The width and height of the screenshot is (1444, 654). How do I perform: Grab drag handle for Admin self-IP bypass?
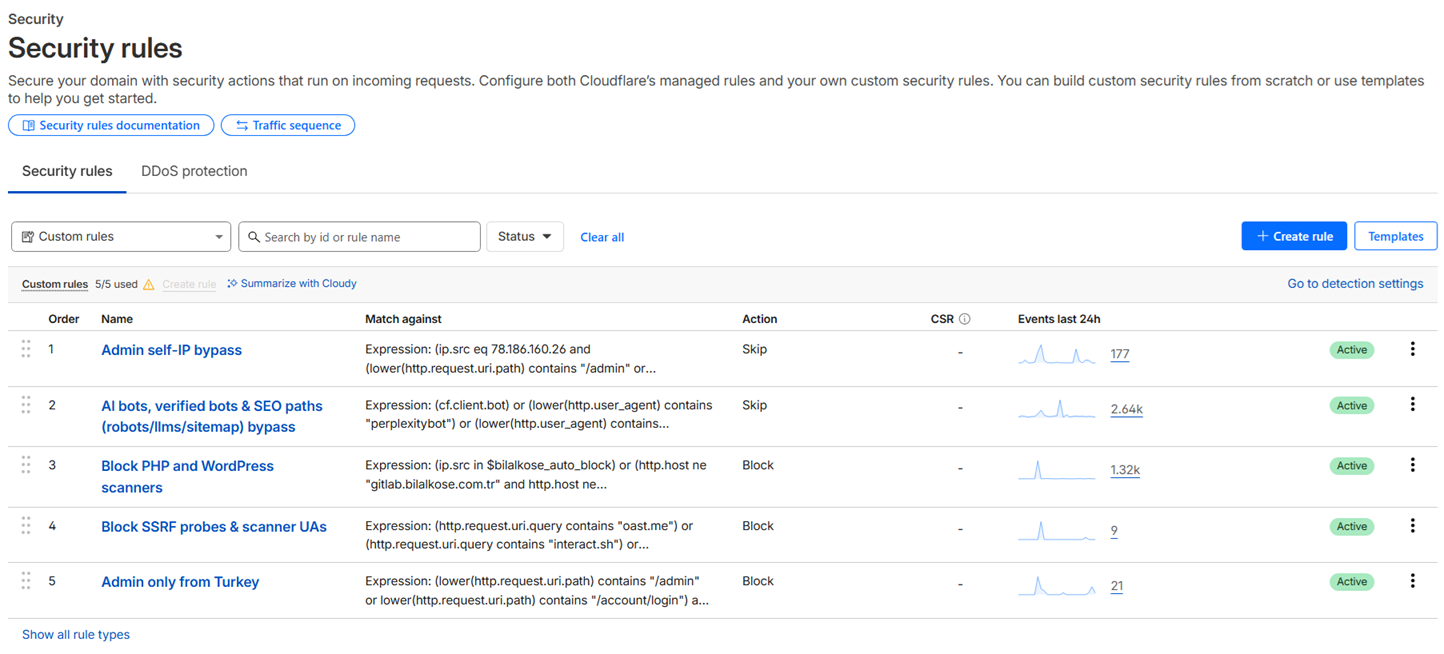(26, 349)
